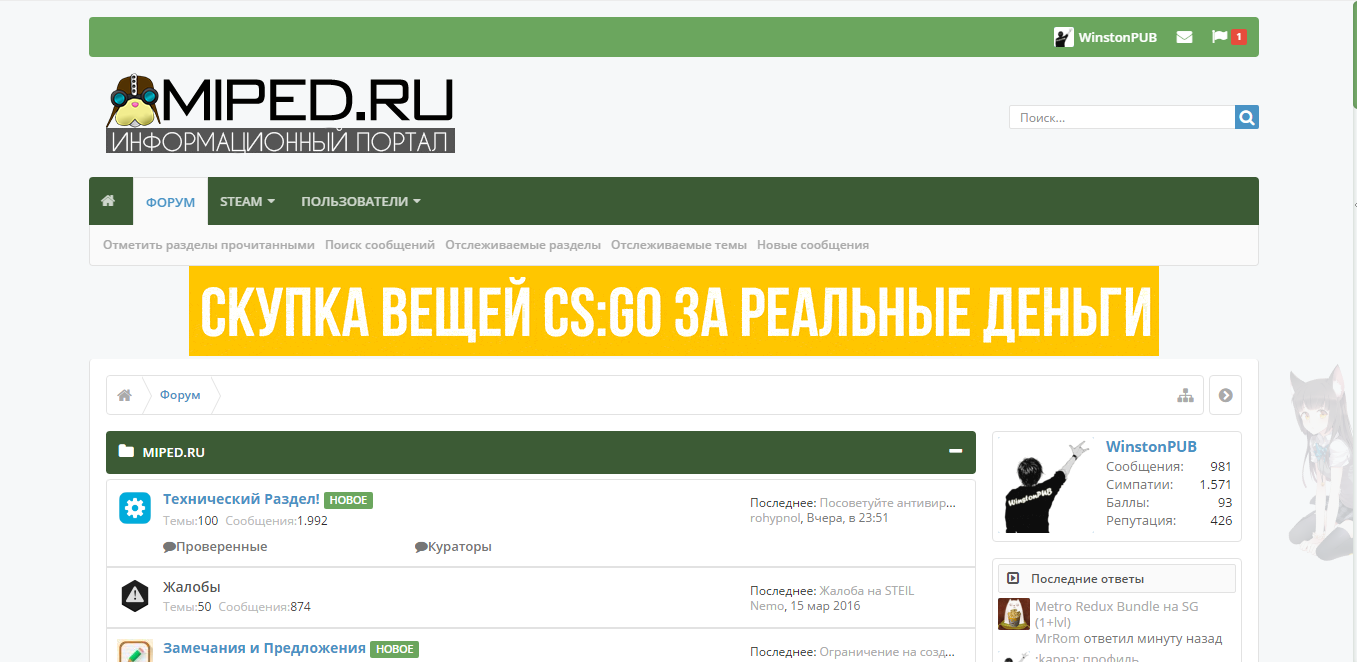Open user rohypnol profile link
The width and height of the screenshot is (1357, 662).
coord(775,518)
